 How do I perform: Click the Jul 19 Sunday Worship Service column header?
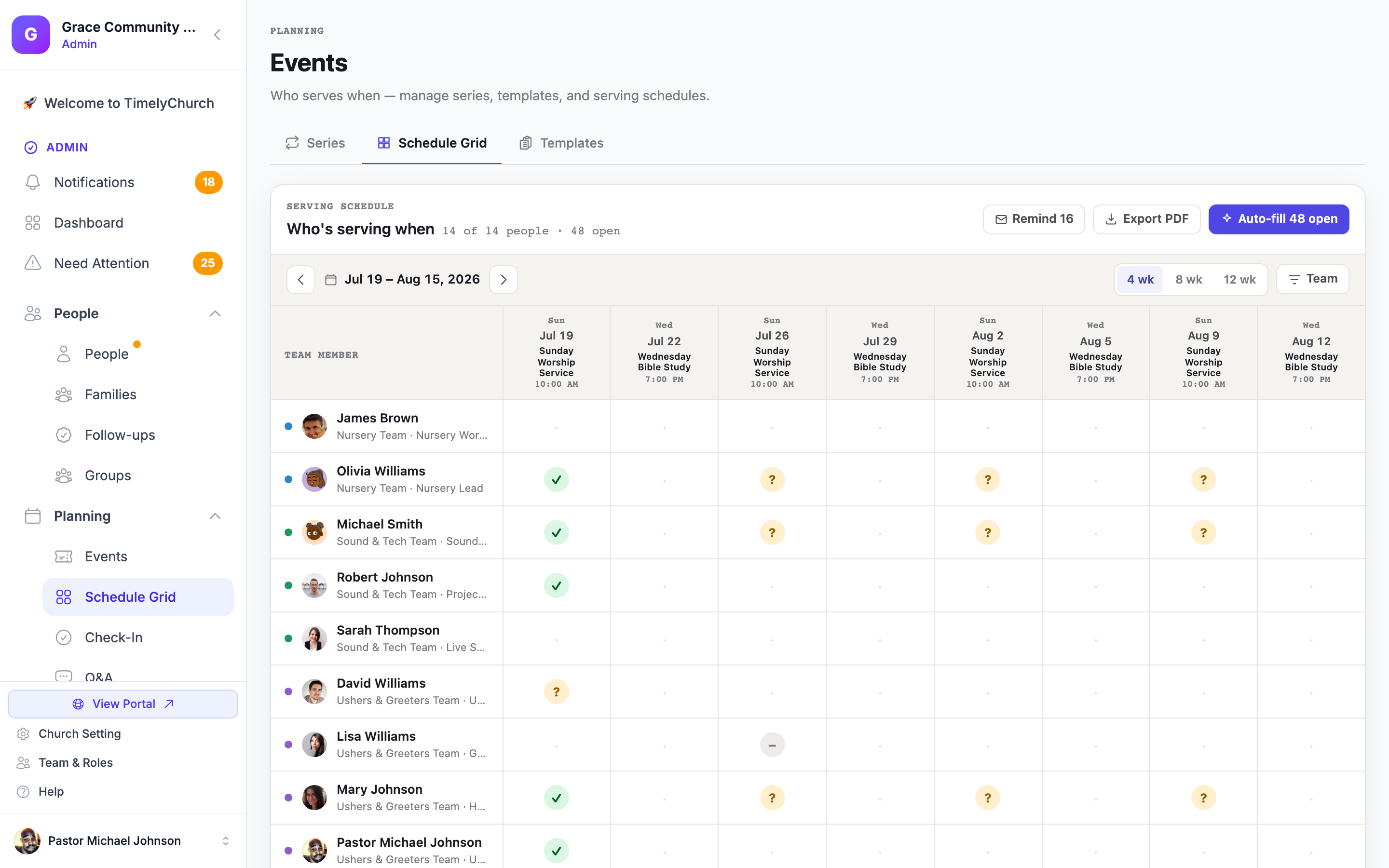coord(556,353)
